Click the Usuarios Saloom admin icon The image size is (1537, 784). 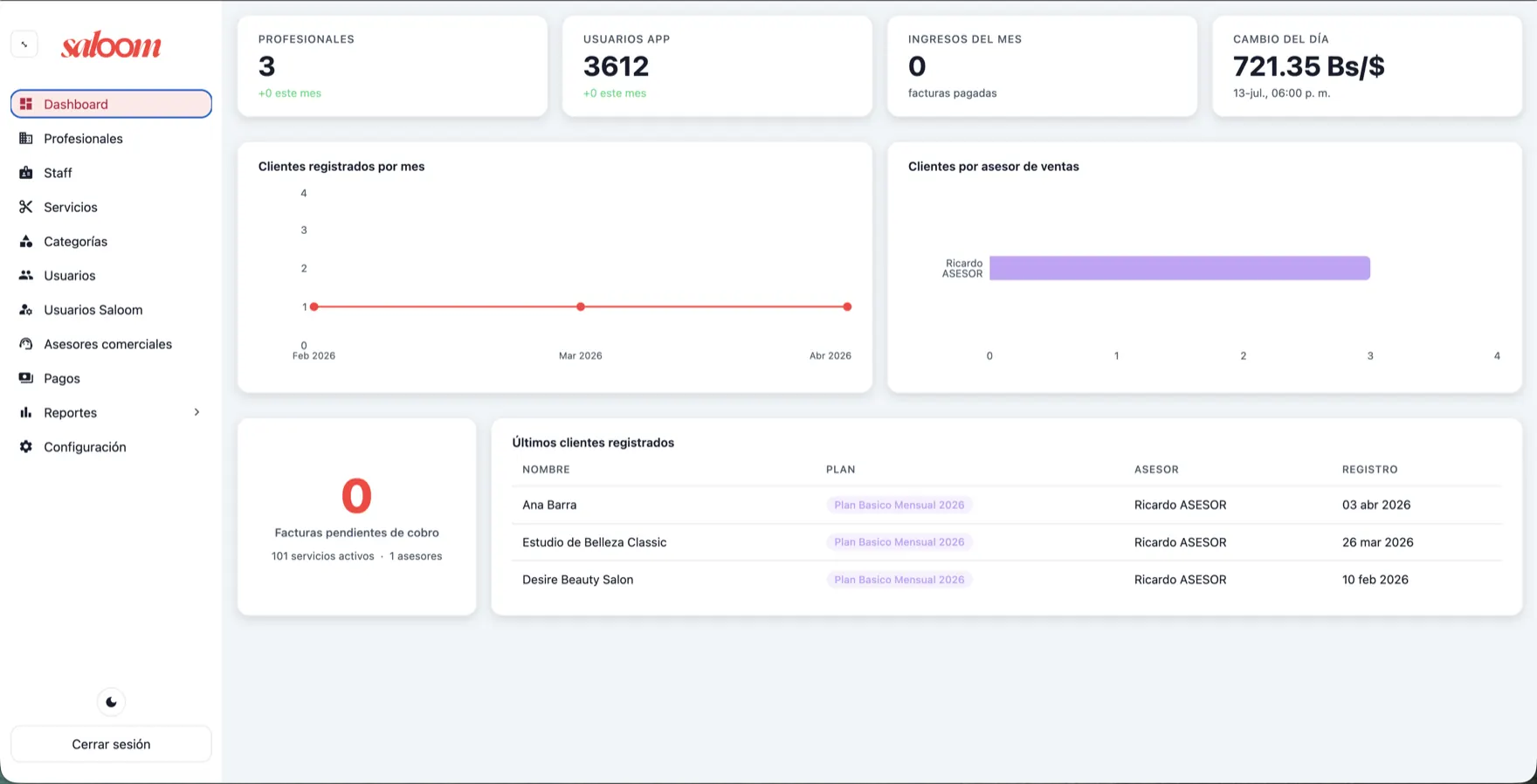pyautogui.click(x=26, y=310)
